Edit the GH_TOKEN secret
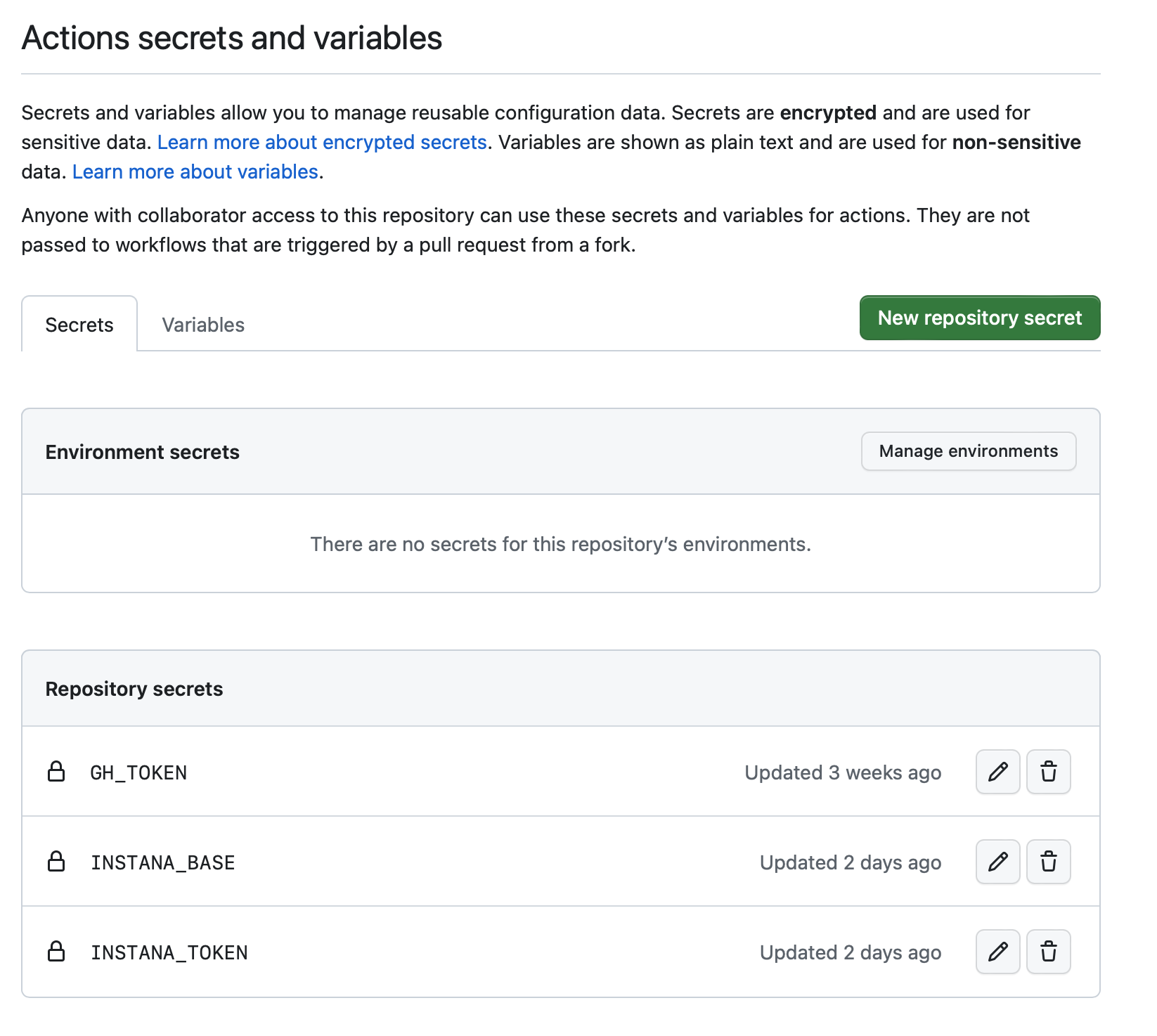1157x1036 pixels. 997,772
